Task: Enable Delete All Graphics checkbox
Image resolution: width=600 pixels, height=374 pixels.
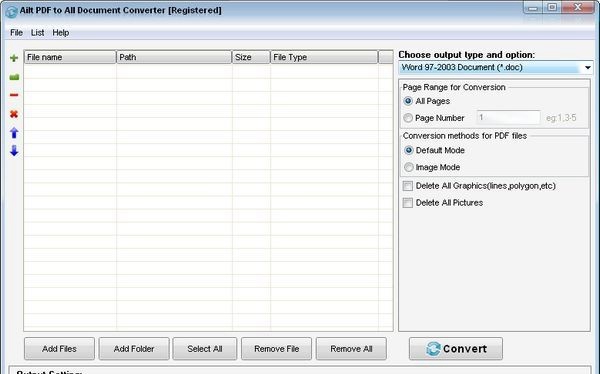Action: (408, 186)
